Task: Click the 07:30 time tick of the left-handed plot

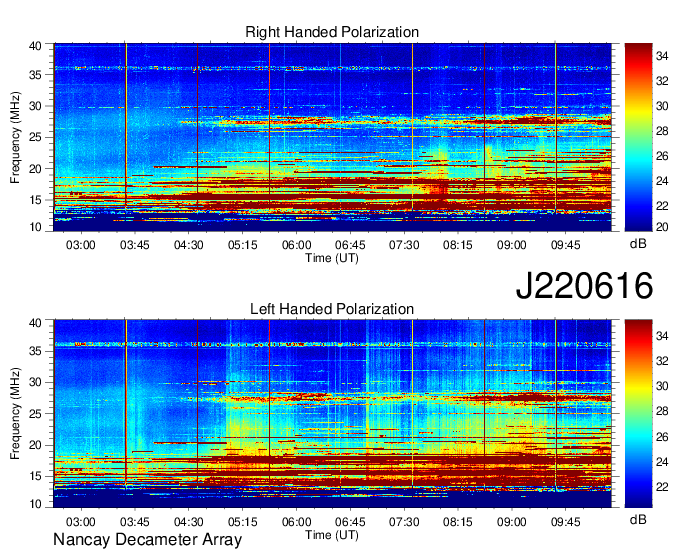Action: [x=404, y=522]
